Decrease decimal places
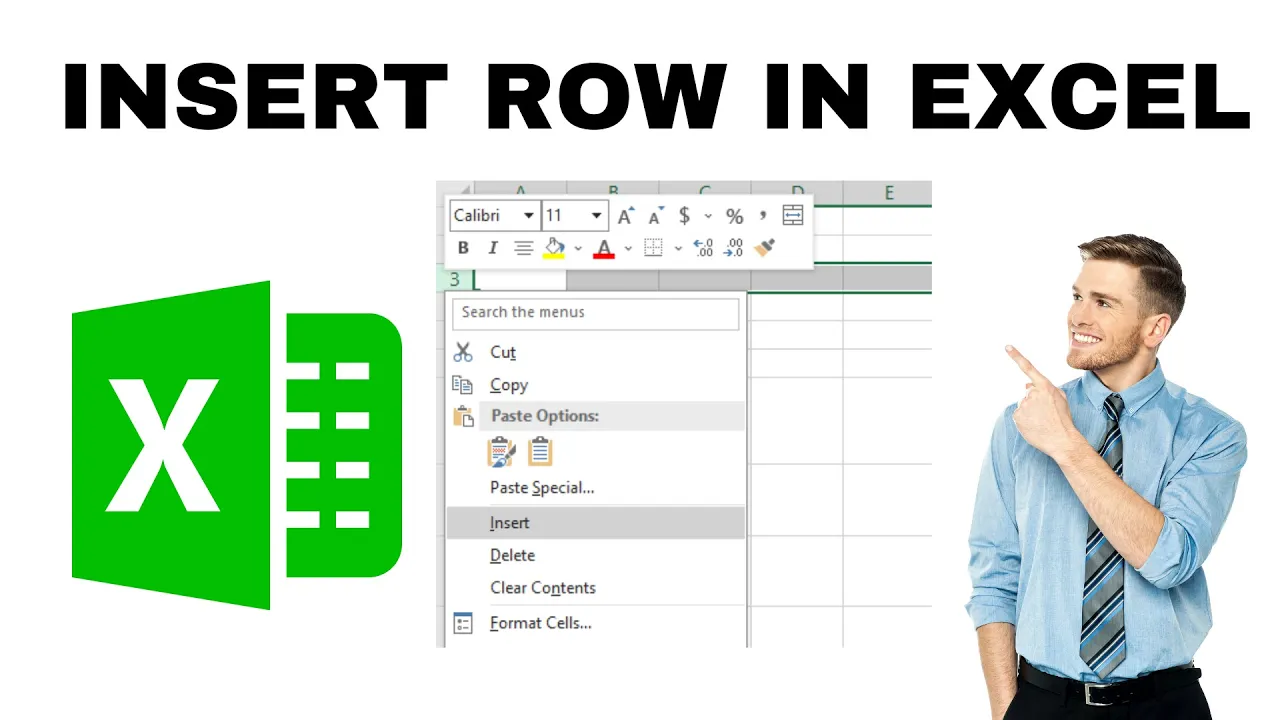The width and height of the screenshot is (1280, 720). click(x=734, y=248)
